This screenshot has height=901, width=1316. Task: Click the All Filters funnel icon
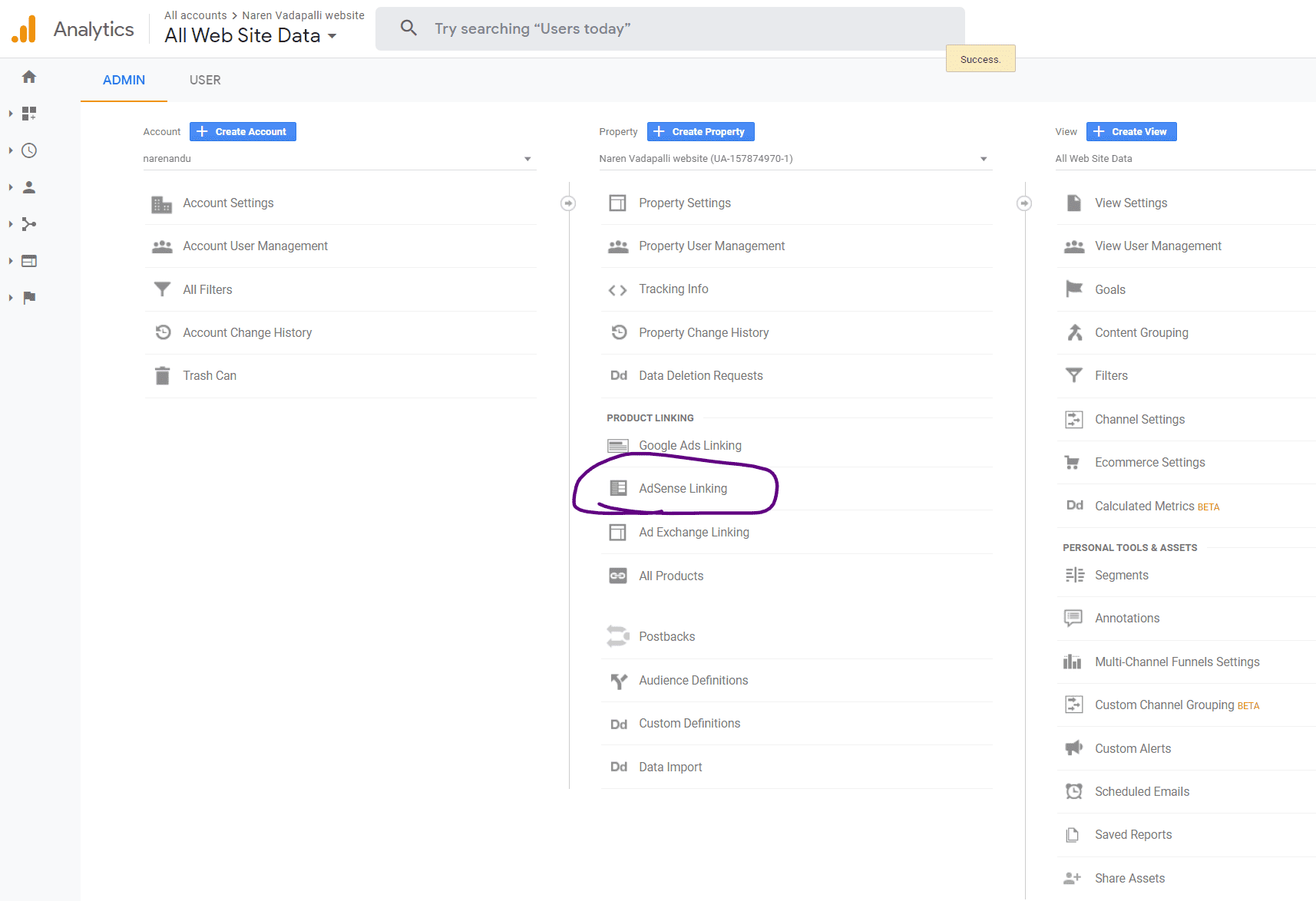coord(162,289)
